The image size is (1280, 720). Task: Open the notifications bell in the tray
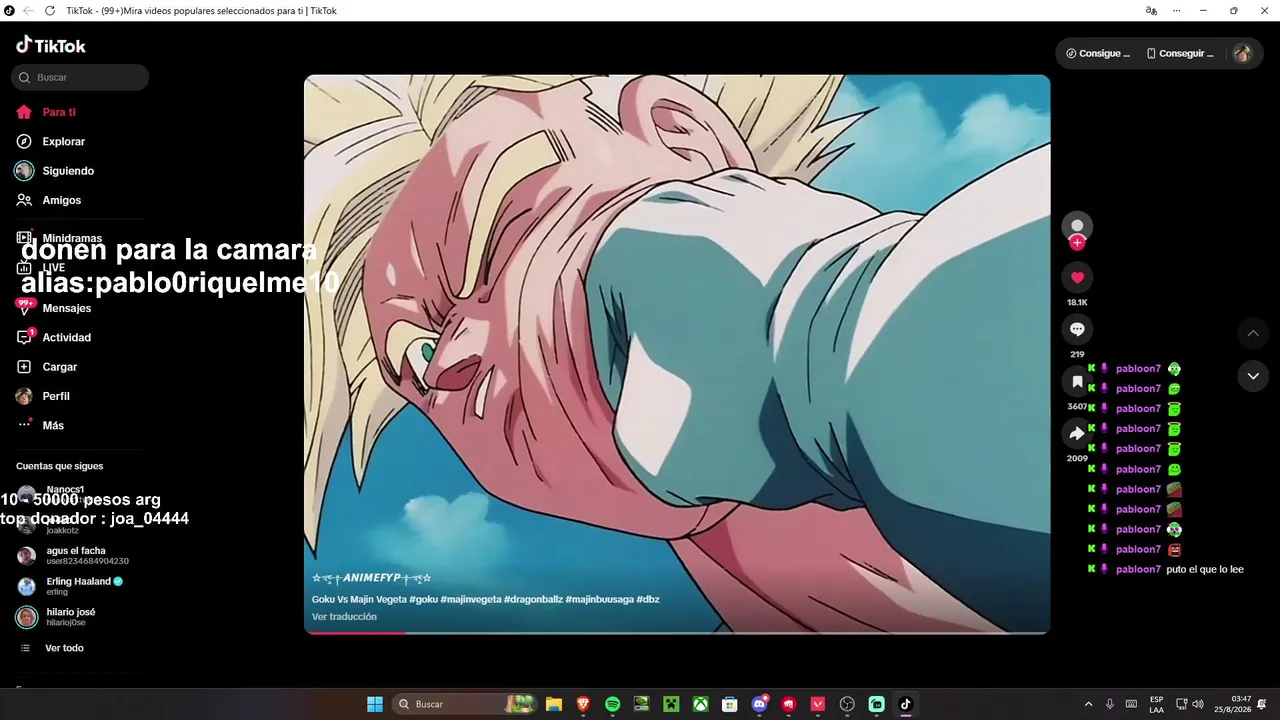[x=1262, y=704]
